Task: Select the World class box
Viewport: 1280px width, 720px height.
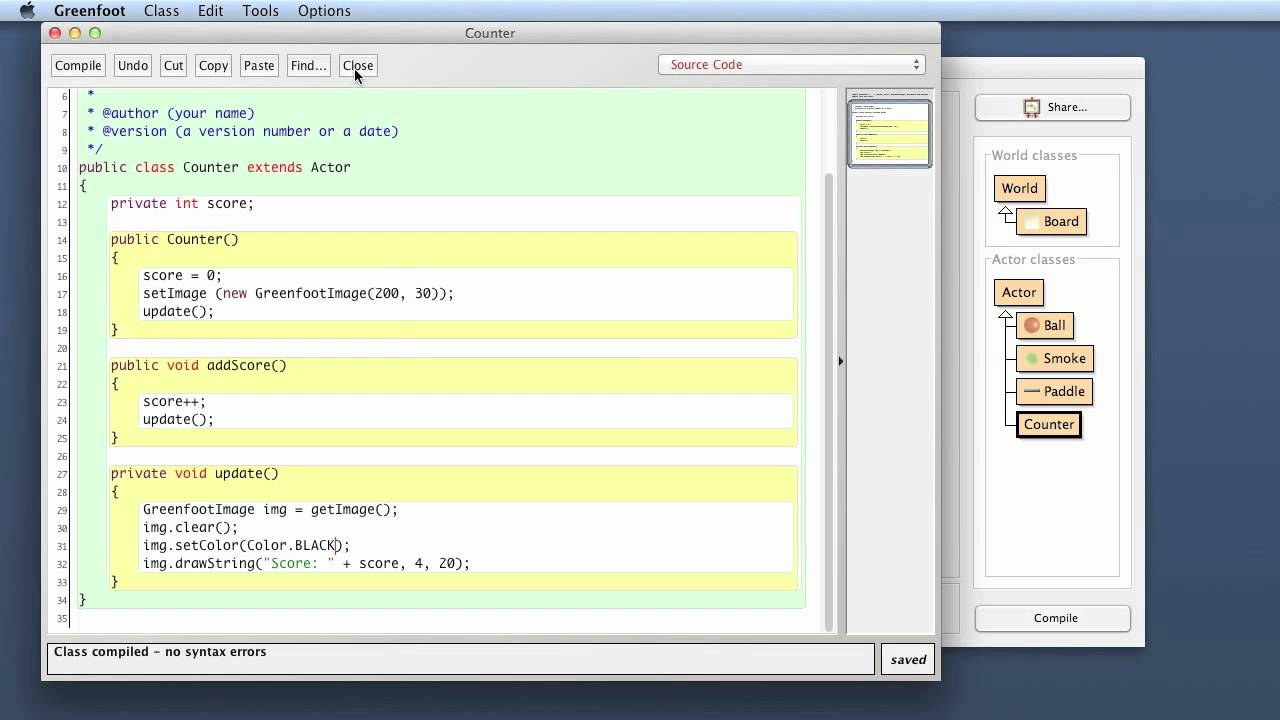Action: tap(1019, 188)
